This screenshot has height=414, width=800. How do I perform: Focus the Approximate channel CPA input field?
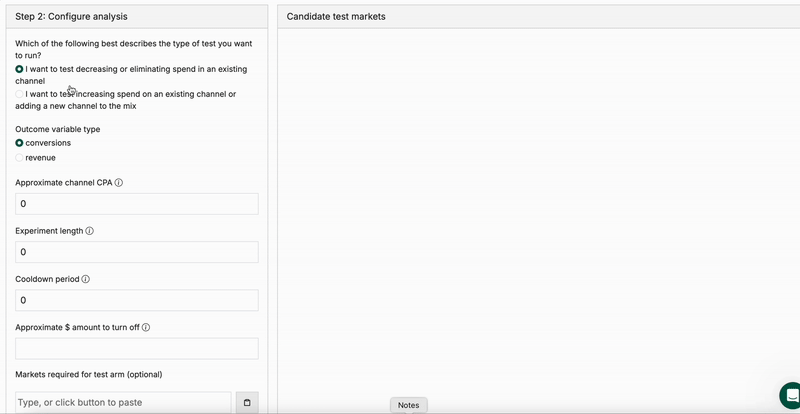137,204
